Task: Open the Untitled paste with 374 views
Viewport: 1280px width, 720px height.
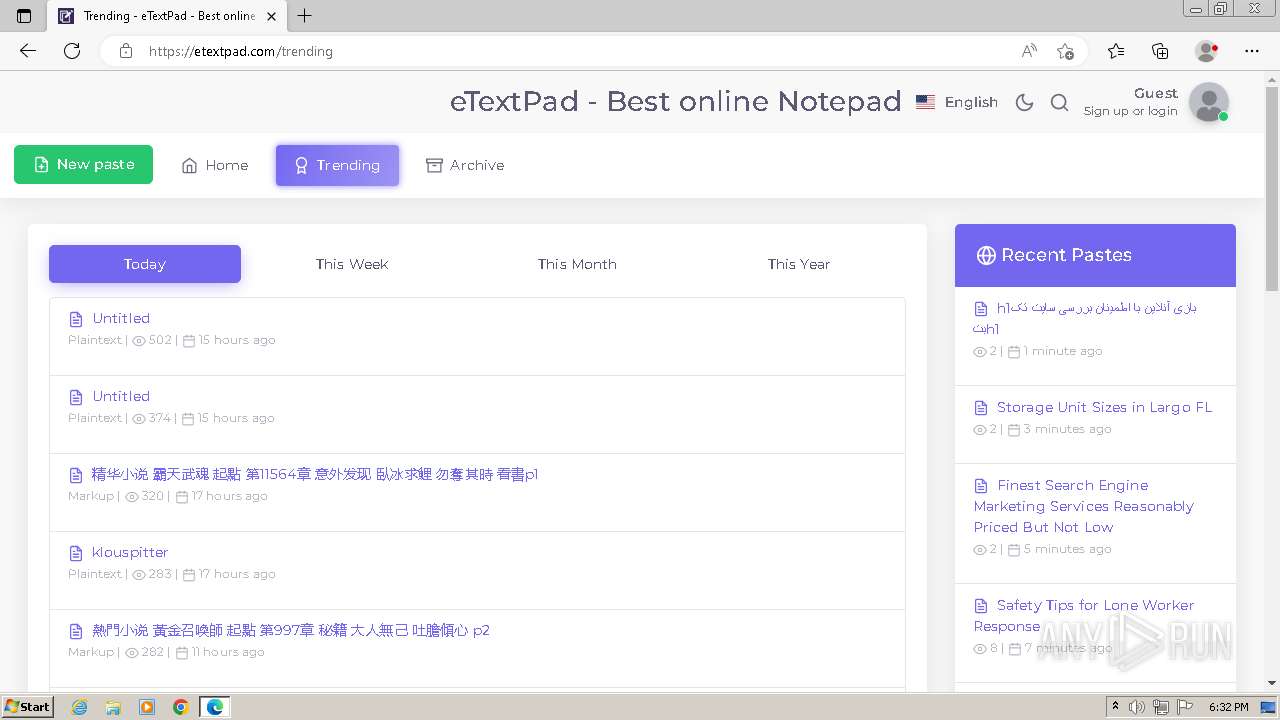Action: coord(121,396)
